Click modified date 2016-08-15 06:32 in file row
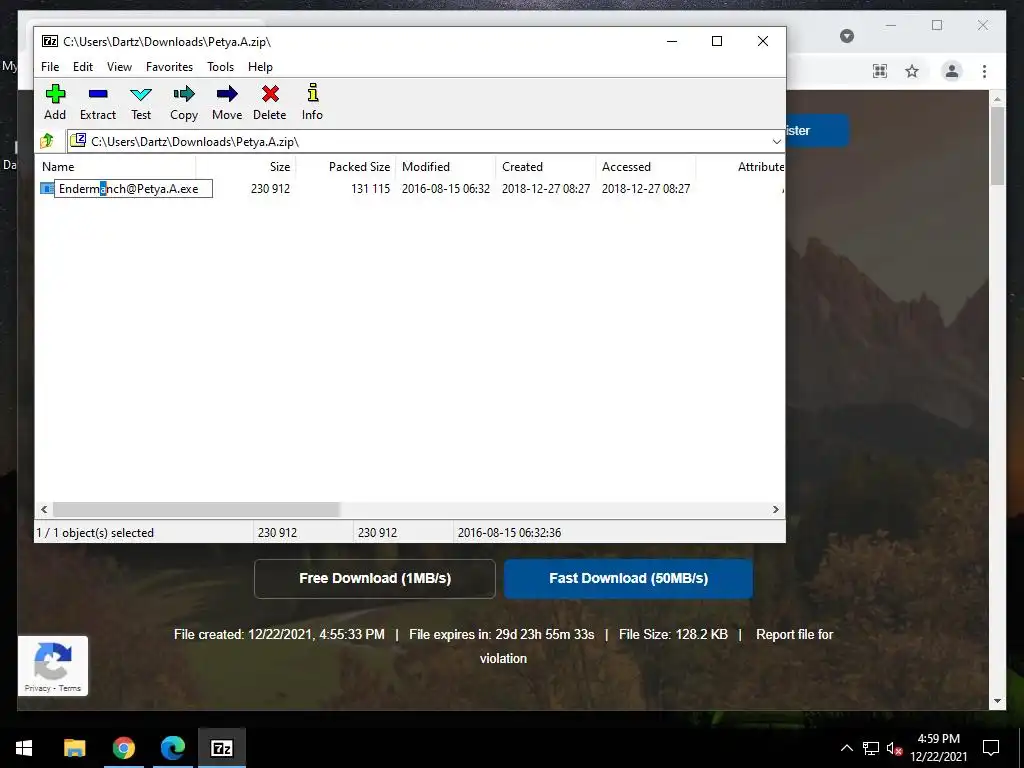1024x768 pixels. pyautogui.click(x=446, y=189)
